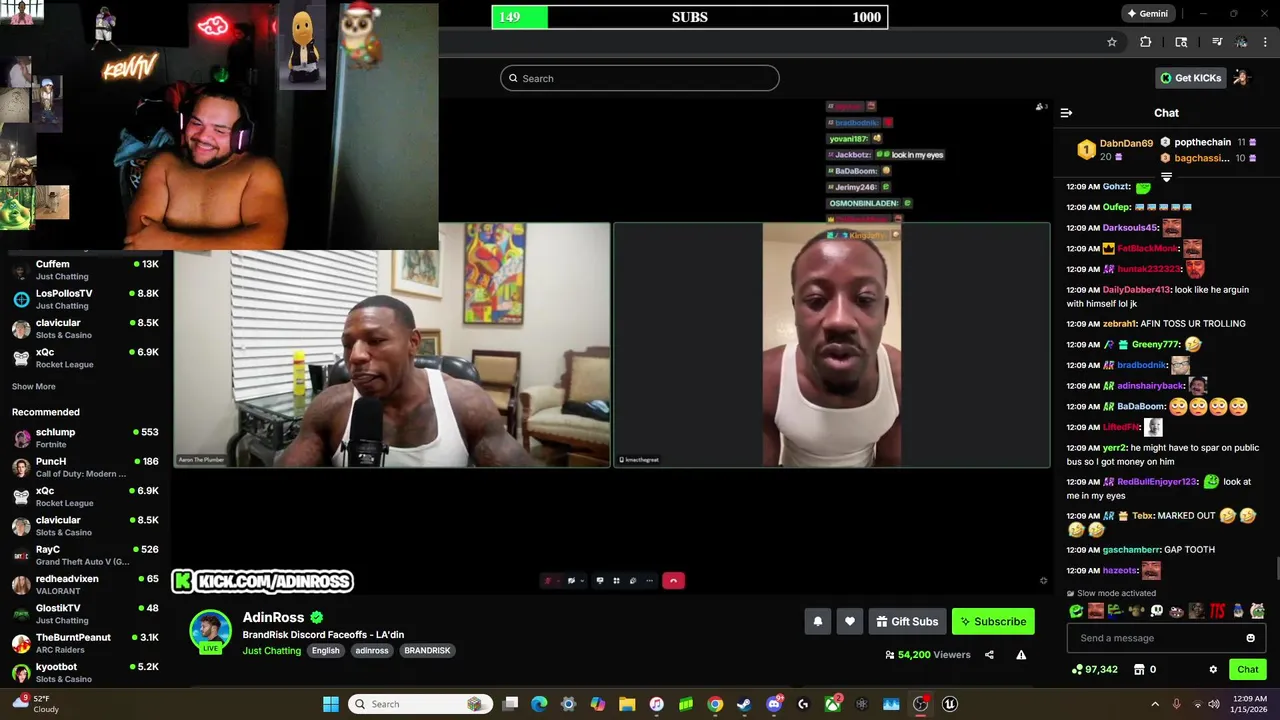
Task: Expand the leaderboard chevron below DabnDan69
Action: tap(1166, 177)
